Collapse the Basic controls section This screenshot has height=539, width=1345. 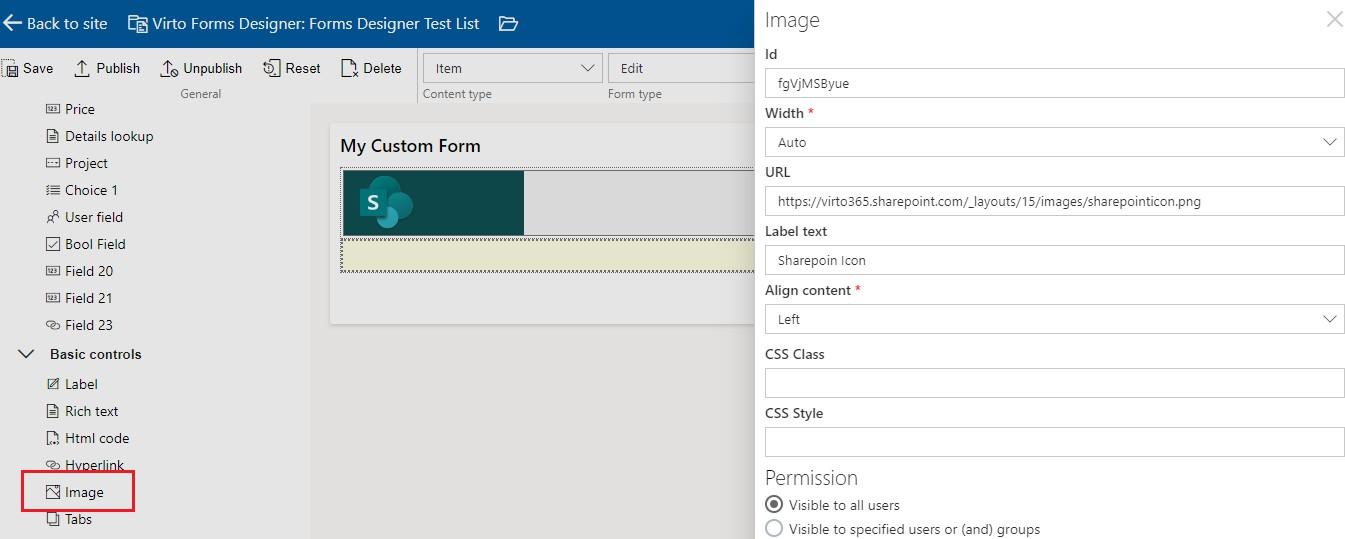(x=27, y=354)
